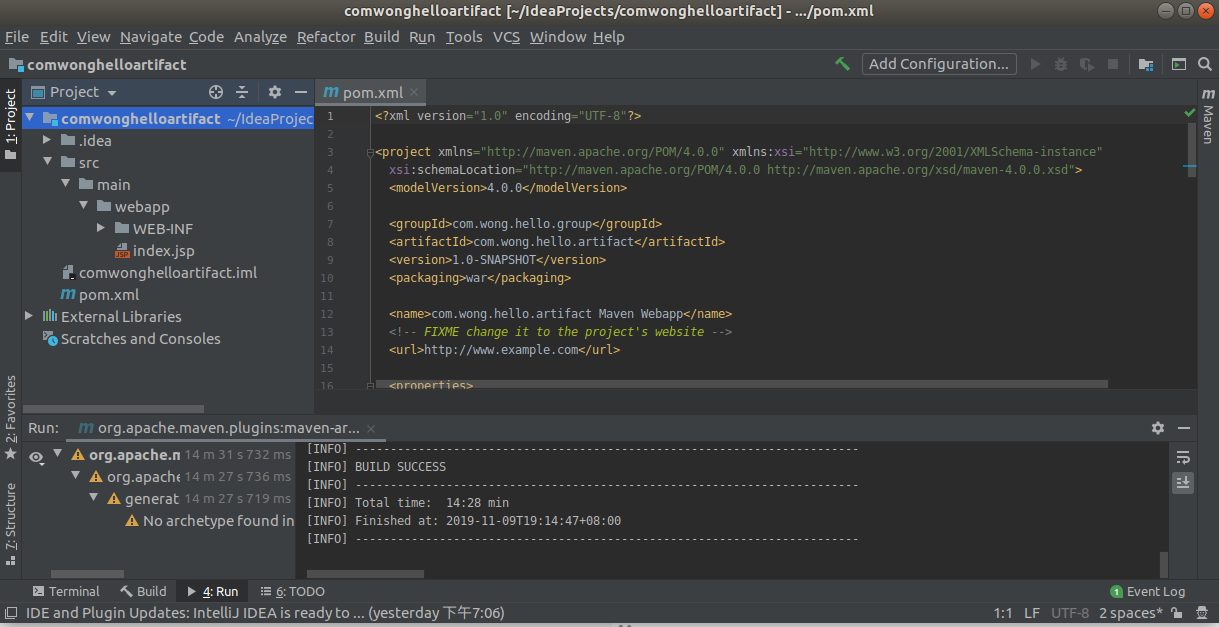Click the Run Anything icon beside search
Viewport: 1219px width, 627px height.
(x=1179, y=64)
